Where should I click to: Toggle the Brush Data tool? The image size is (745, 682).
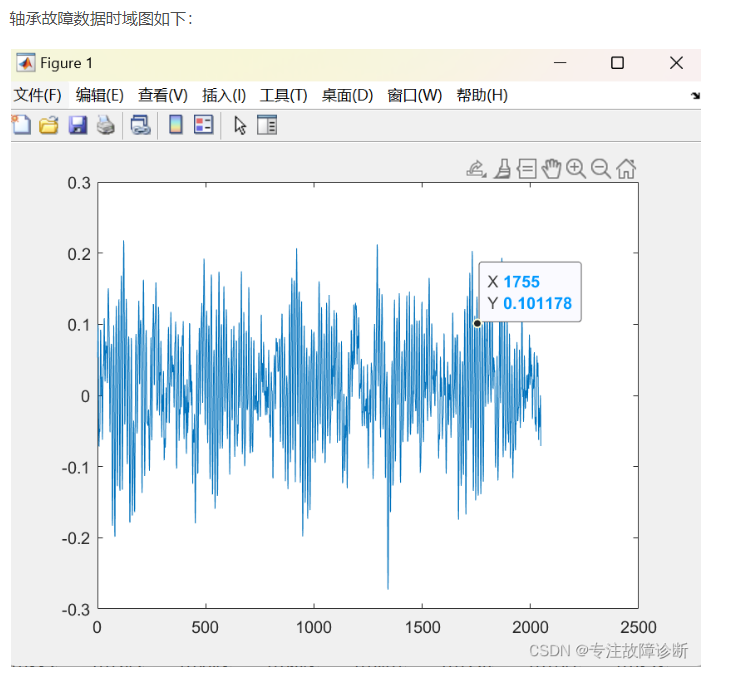tap(502, 168)
